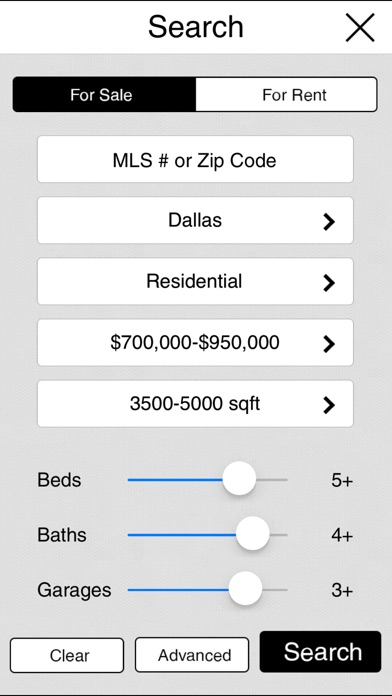Select the For Sale segment
Screen dimensions: 392x696
104,95
